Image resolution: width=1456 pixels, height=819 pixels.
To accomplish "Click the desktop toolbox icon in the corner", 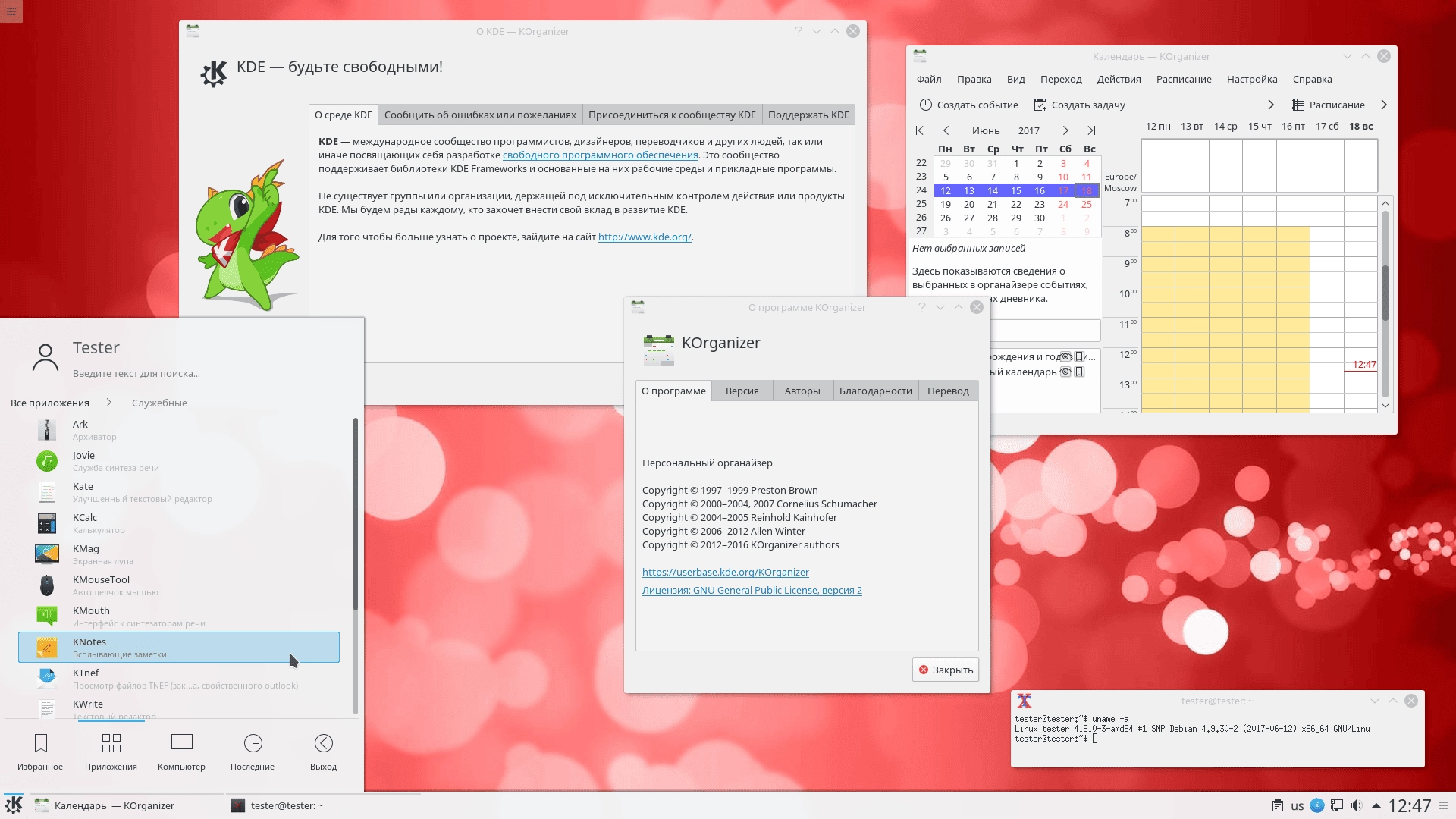I will (x=11, y=11).
